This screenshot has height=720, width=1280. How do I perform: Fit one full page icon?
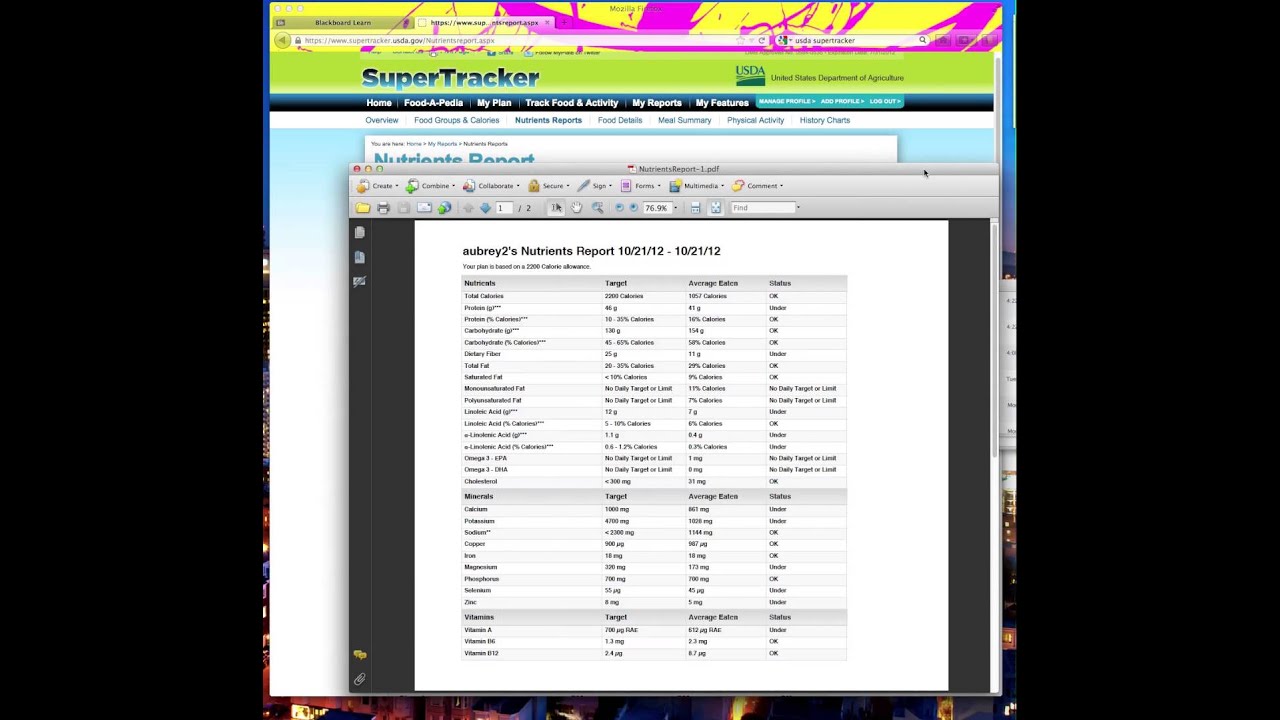pyautogui.click(x=715, y=208)
